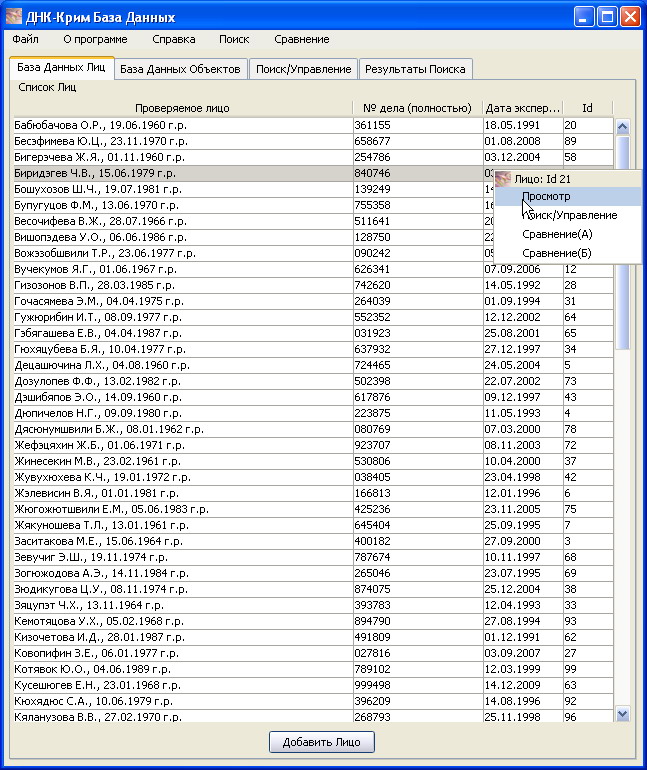This screenshot has height=770, width=647.
Task: Sort by Дата экспер... column header
Action: click(x=523, y=108)
